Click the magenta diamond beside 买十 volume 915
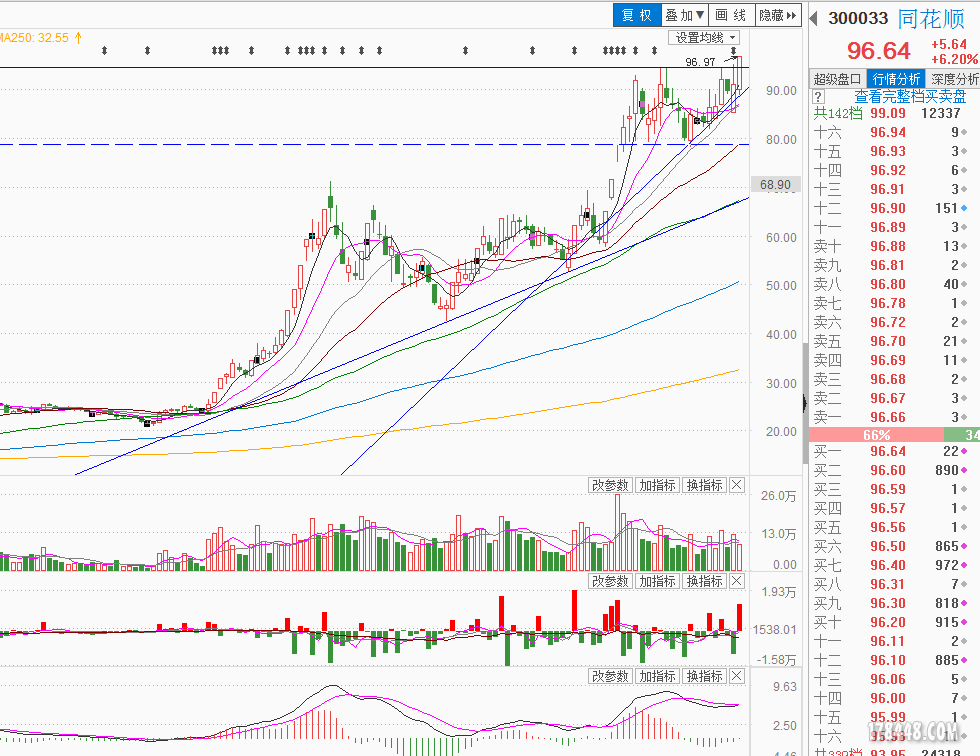Screen dimensions: 980x756 click(964, 622)
